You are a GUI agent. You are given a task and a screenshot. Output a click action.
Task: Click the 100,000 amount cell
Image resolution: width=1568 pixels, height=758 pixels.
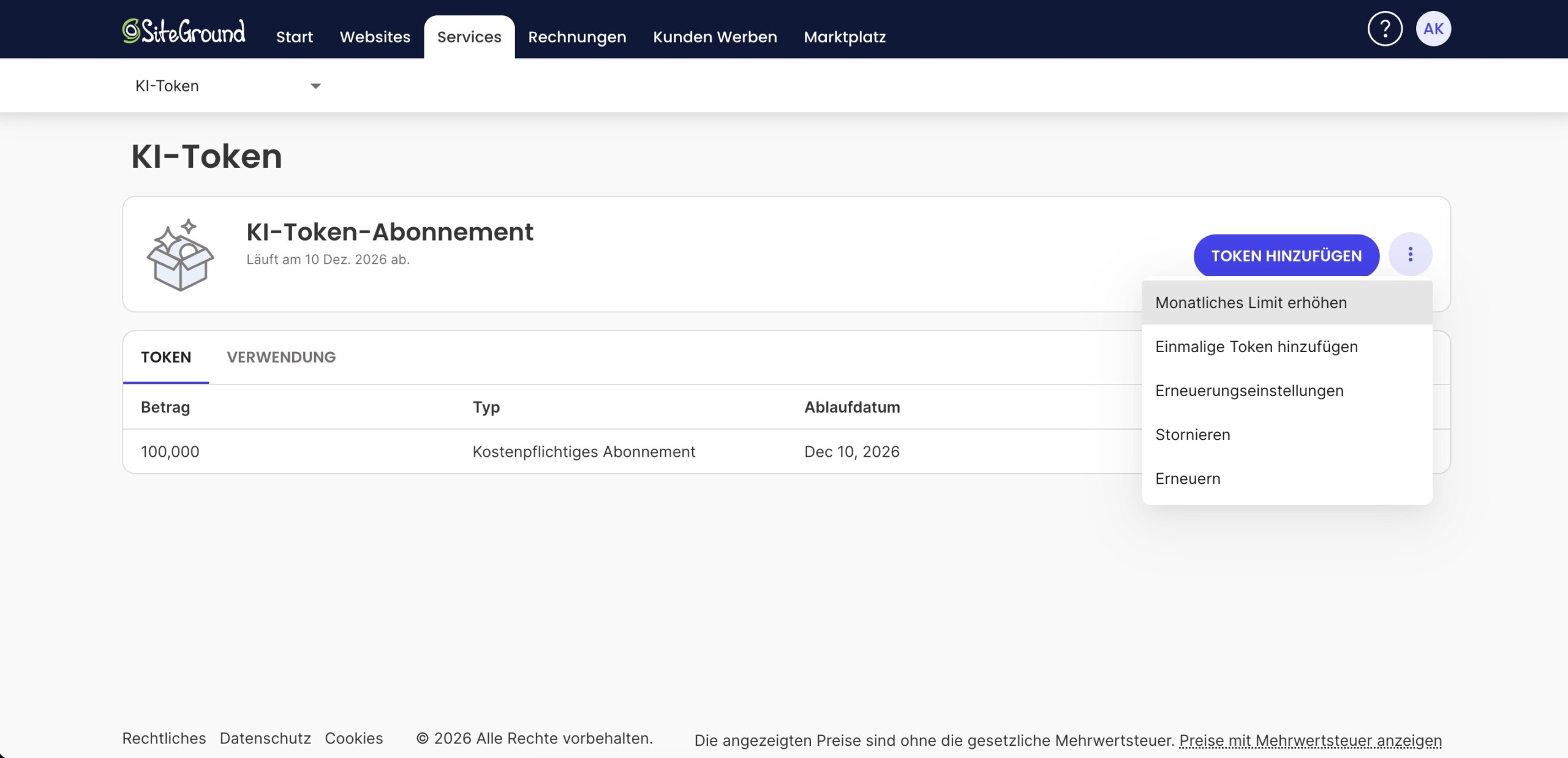coord(170,452)
